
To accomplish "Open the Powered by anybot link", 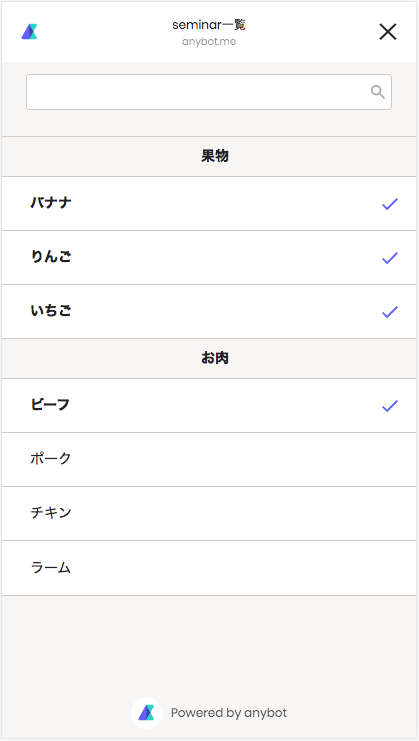I will [229, 713].
